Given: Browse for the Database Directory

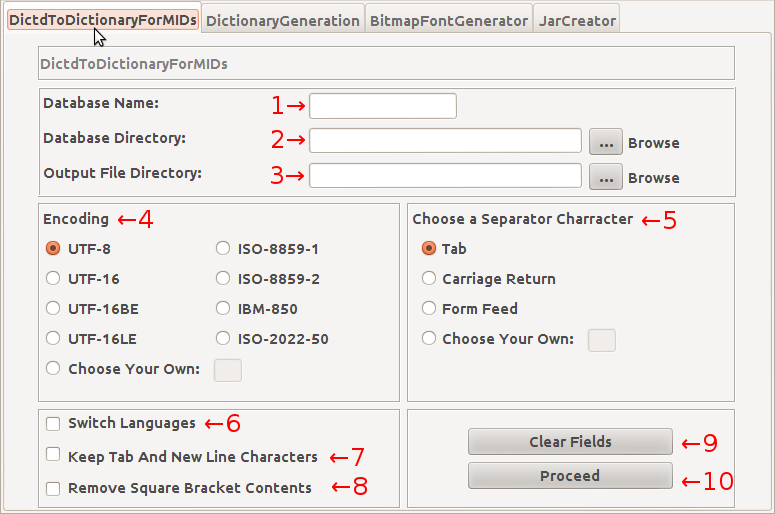Looking at the screenshot, I should (x=605, y=142).
